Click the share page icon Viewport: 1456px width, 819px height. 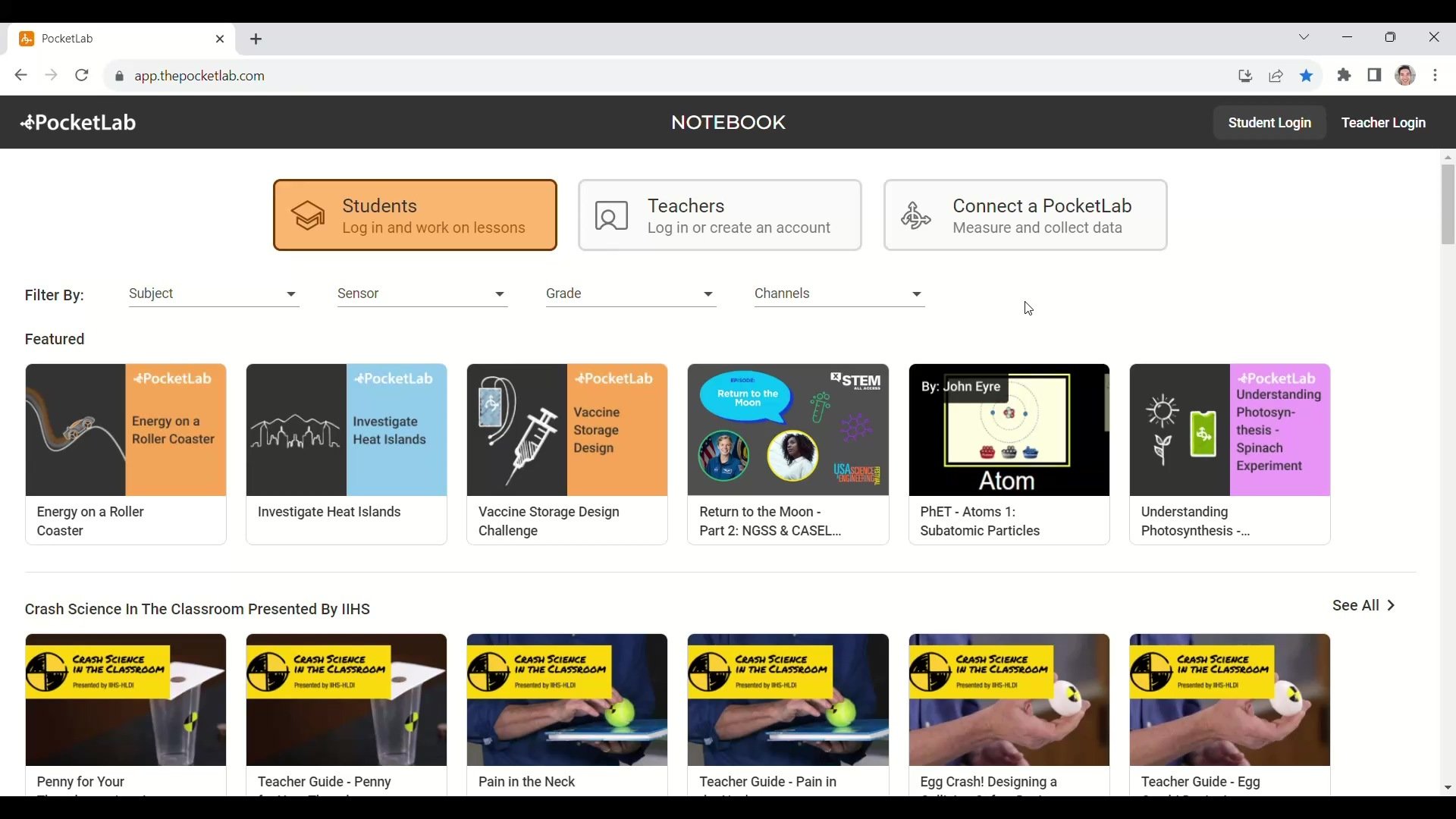1276,76
